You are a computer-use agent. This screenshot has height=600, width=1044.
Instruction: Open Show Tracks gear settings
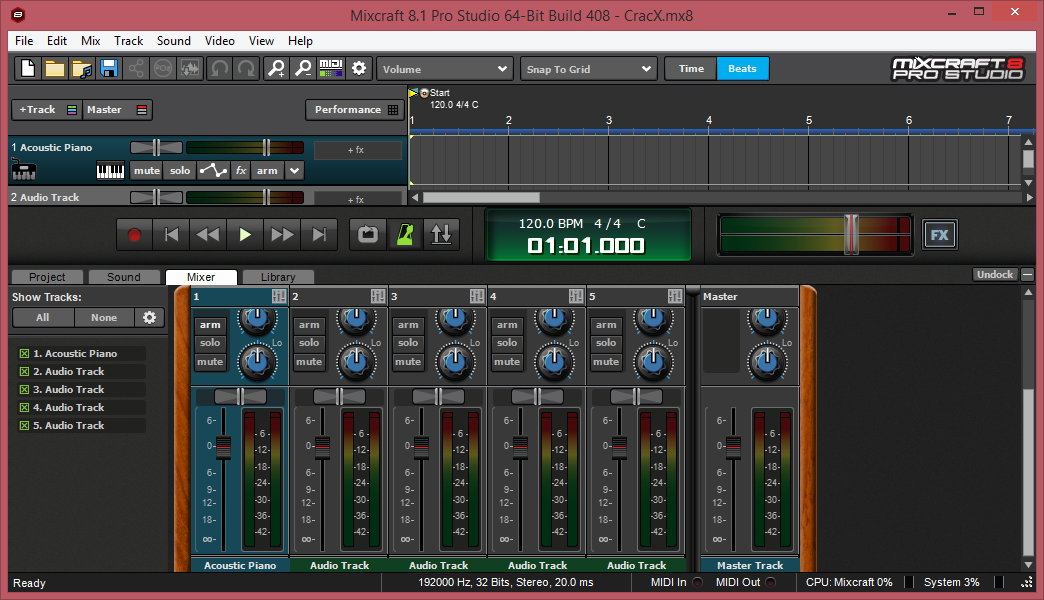tap(149, 318)
